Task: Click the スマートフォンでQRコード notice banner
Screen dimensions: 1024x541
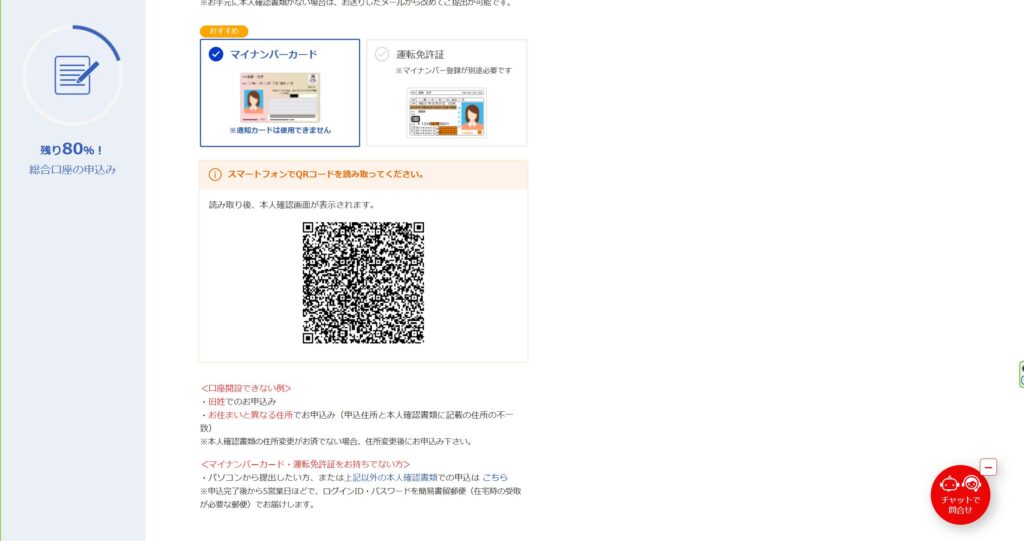Action: click(x=363, y=174)
